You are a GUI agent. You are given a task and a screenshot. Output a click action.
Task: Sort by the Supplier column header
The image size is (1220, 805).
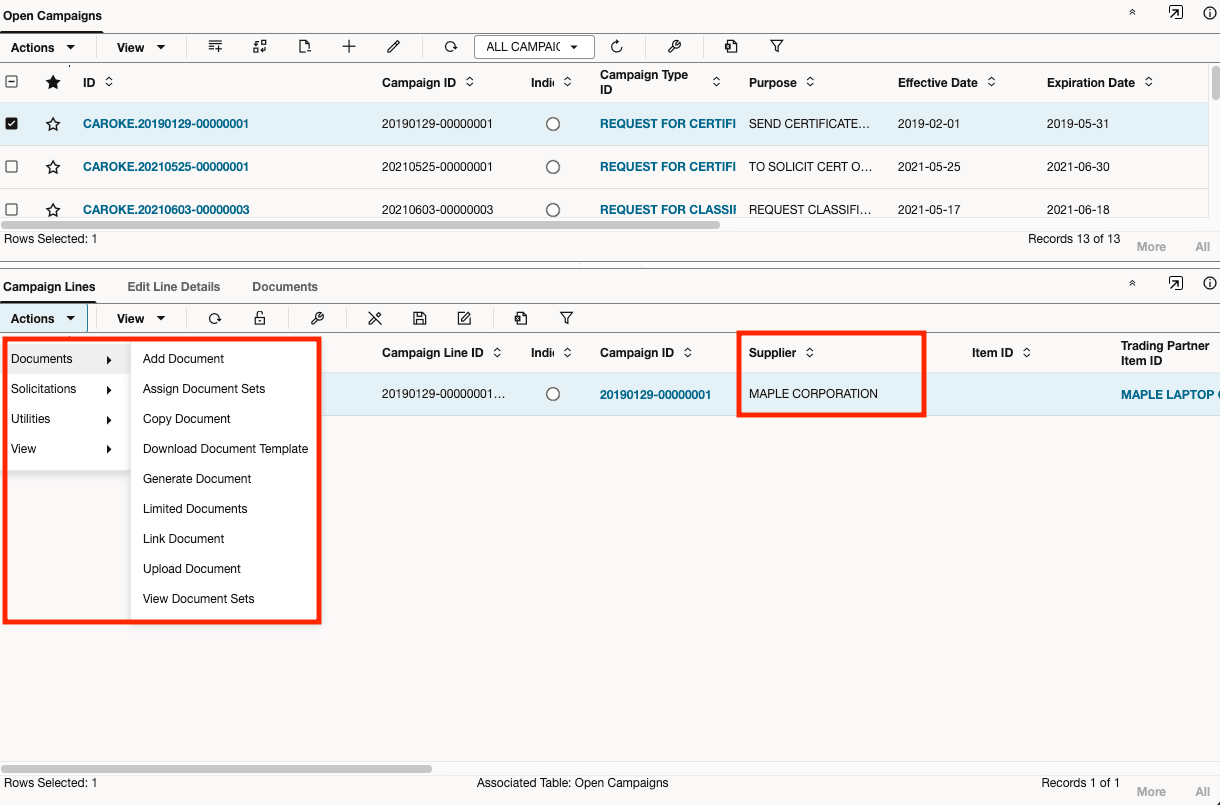772,353
